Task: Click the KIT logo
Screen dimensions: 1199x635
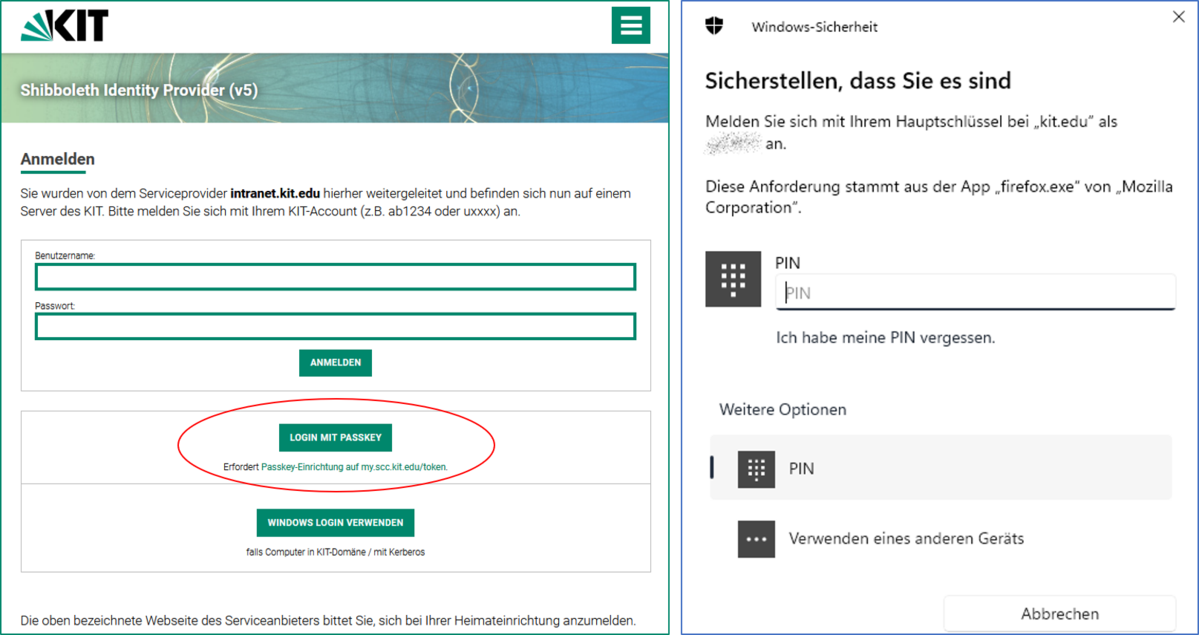Action: pyautogui.click(x=65, y=26)
